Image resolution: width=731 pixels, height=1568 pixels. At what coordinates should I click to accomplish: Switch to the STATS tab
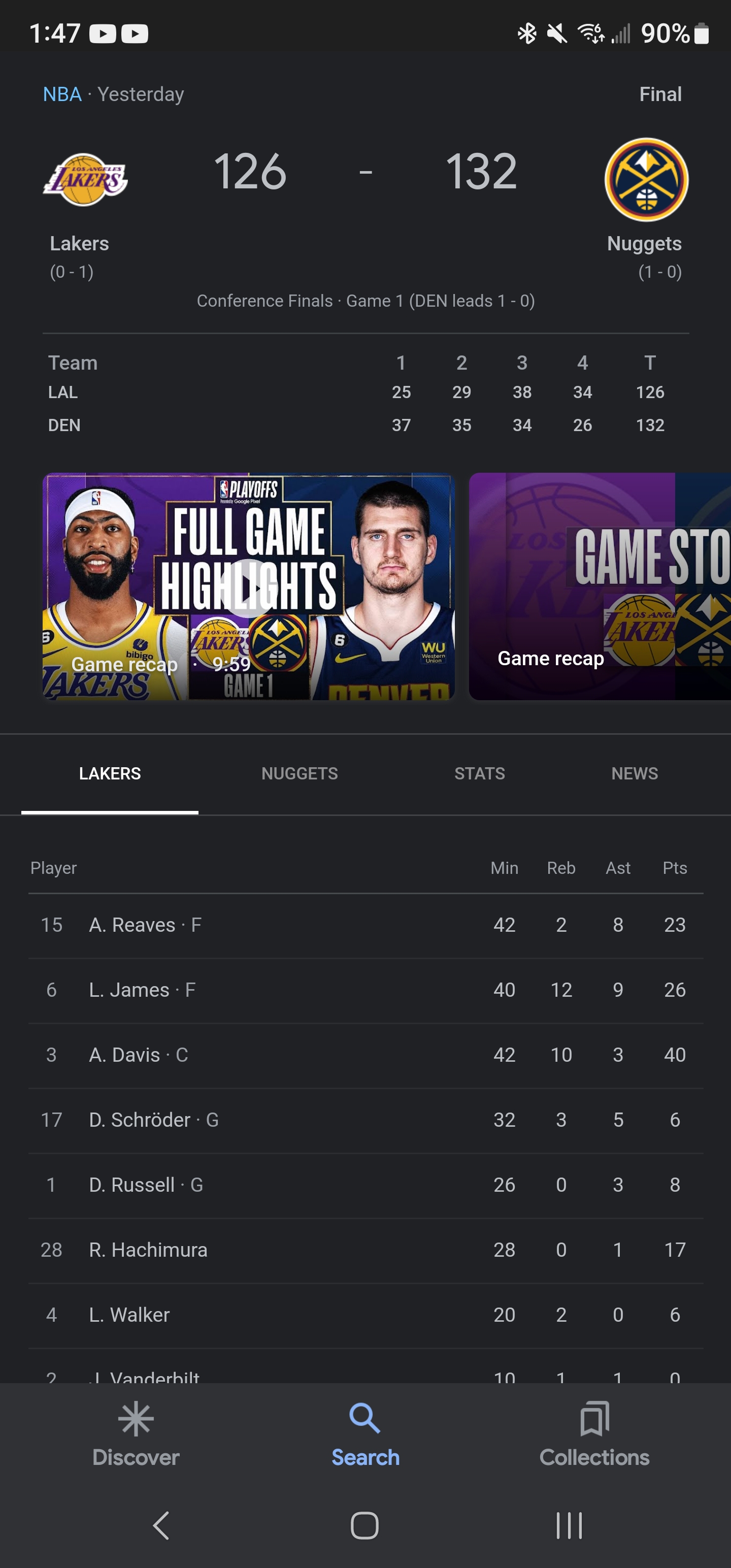[x=480, y=774]
